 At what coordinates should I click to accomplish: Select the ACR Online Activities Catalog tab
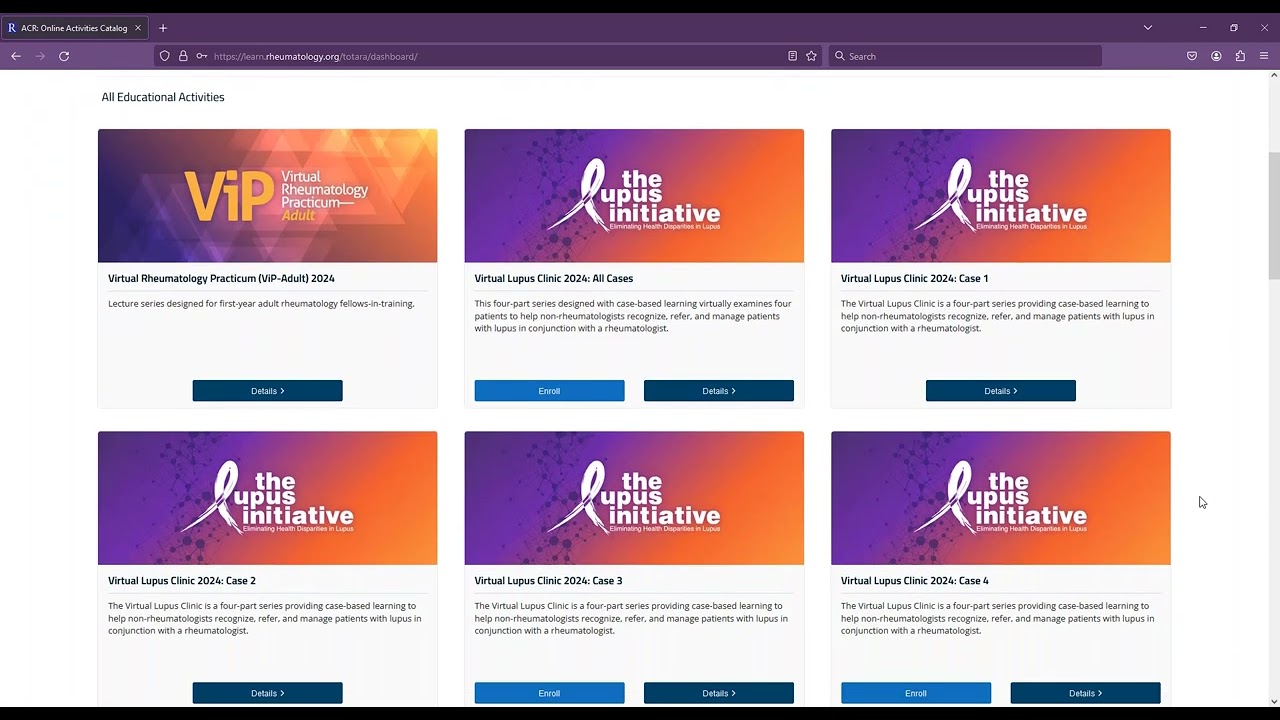(x=74, y=28)
